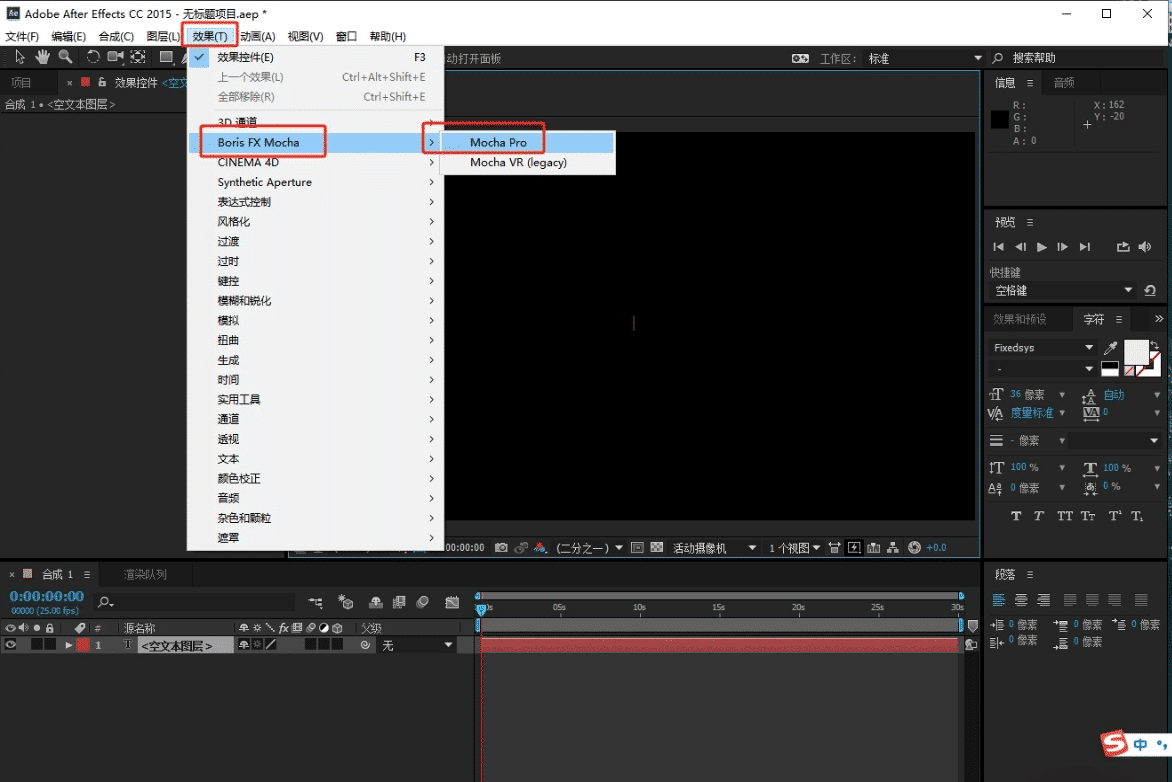Select the Zoom magnifier tool
Image resolution: width=1172 pixels, height=782 pixels.
pyautogui.click(x=65, y=57)
